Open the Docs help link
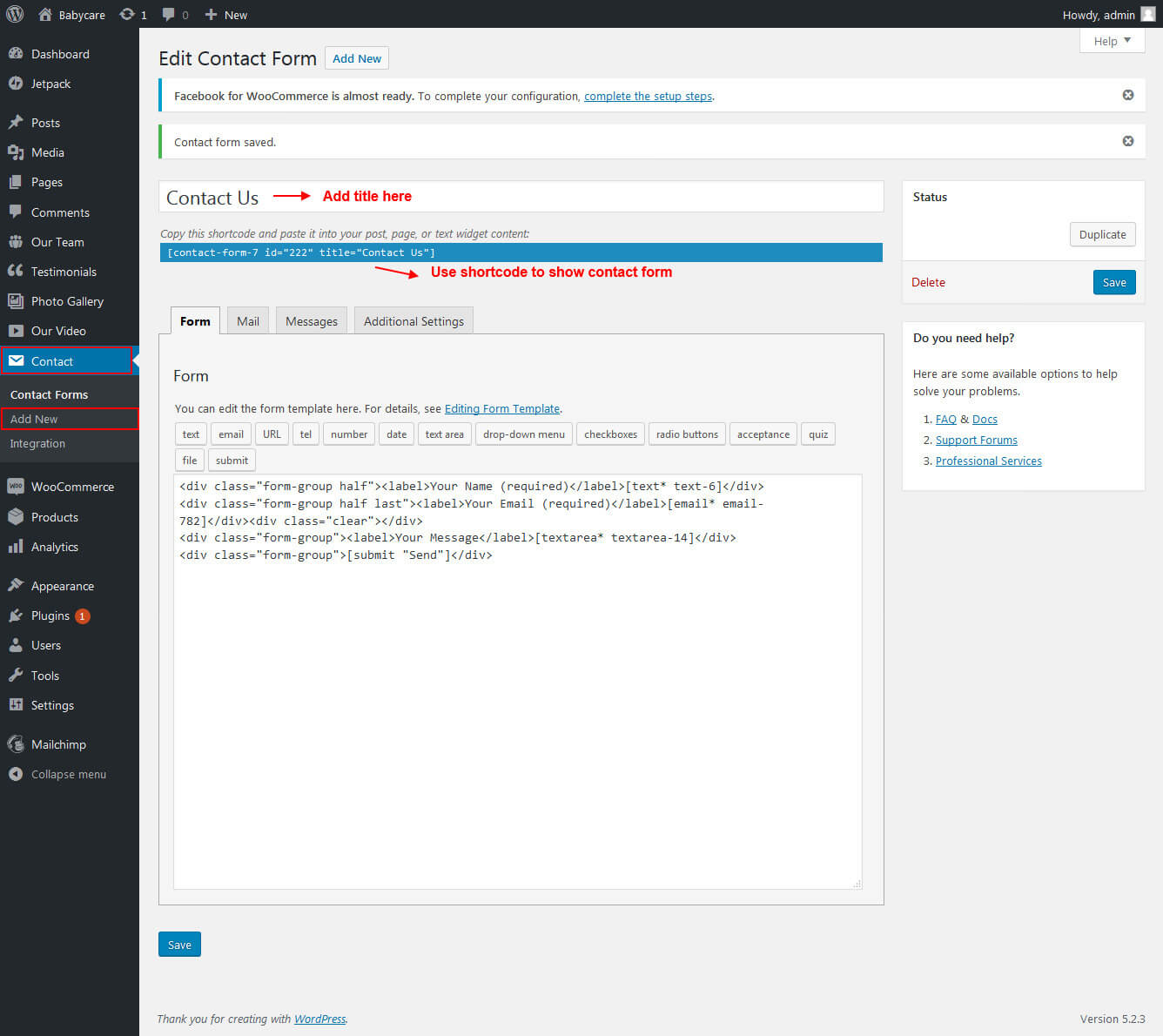This screenshot has width=1163, height=1036. click(985, 419)
